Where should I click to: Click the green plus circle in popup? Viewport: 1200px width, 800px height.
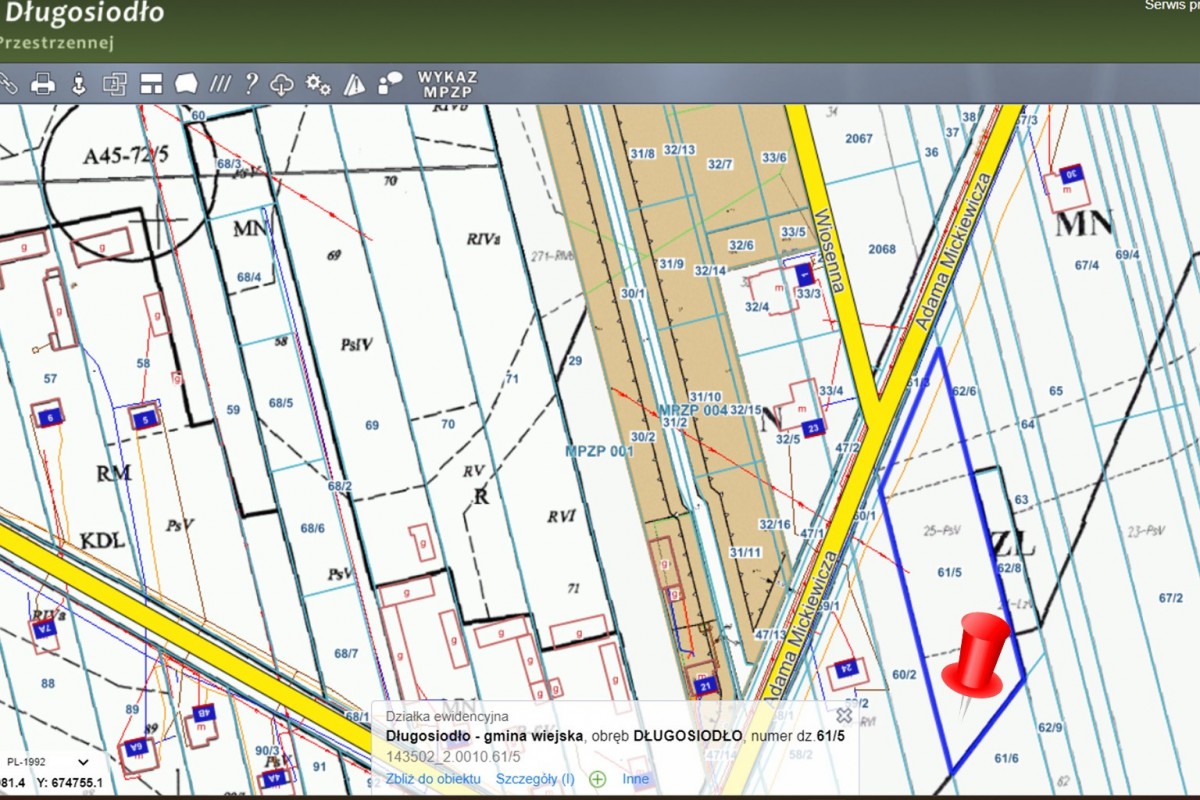tap(597, 779)
